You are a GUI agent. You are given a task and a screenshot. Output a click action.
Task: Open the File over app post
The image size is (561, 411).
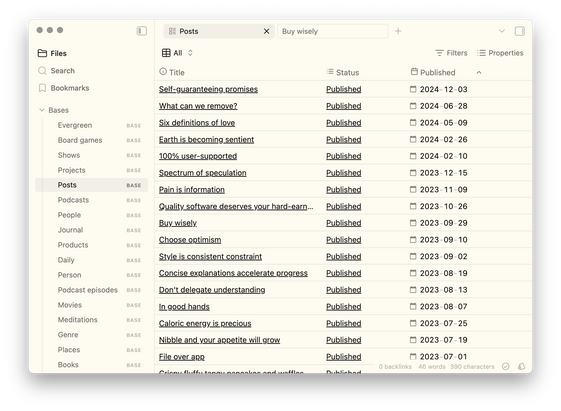pyautogui.click(x=182, y=357)
